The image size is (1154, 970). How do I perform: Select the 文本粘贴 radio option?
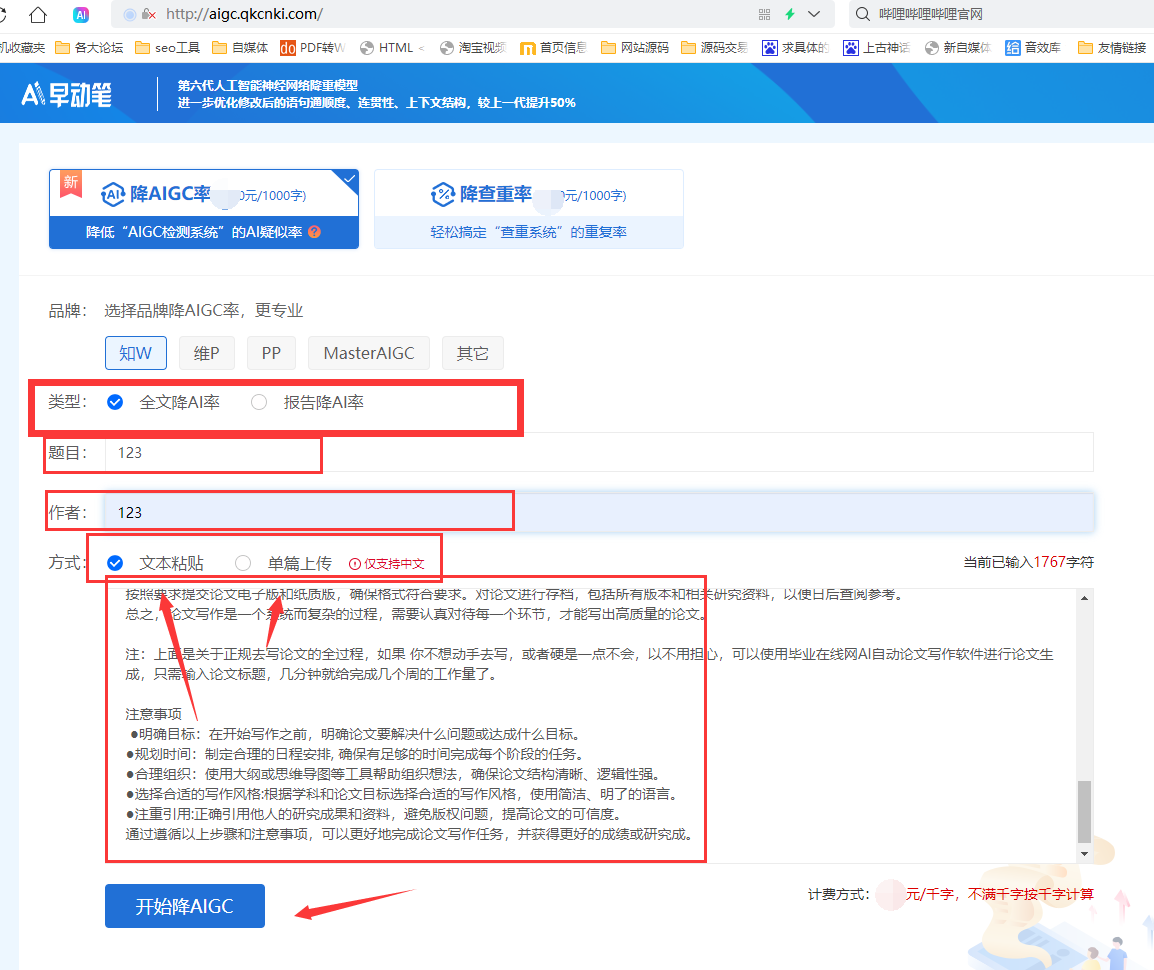point(115,563)
